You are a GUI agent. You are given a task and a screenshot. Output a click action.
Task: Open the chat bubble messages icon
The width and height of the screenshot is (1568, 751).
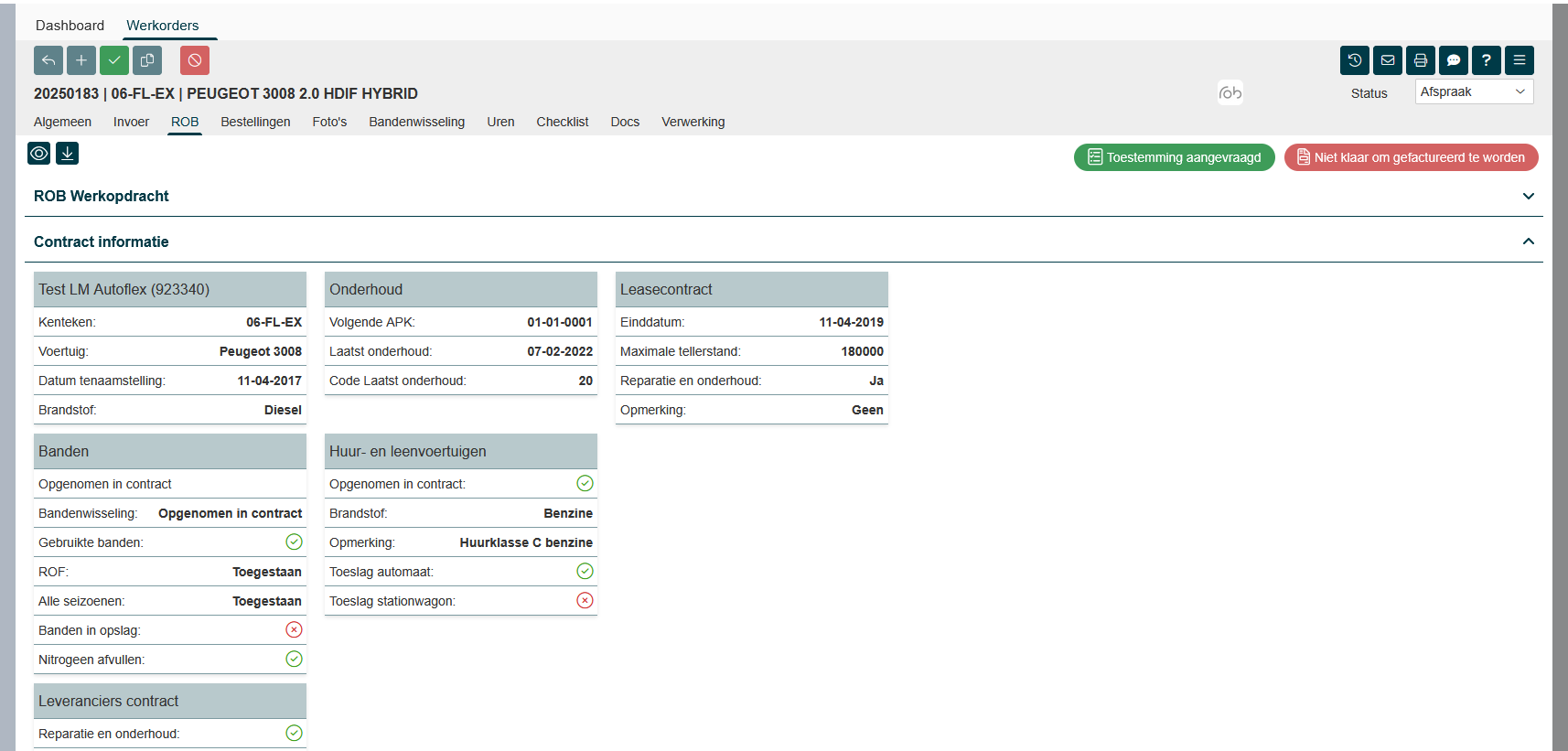(1454, 60)
